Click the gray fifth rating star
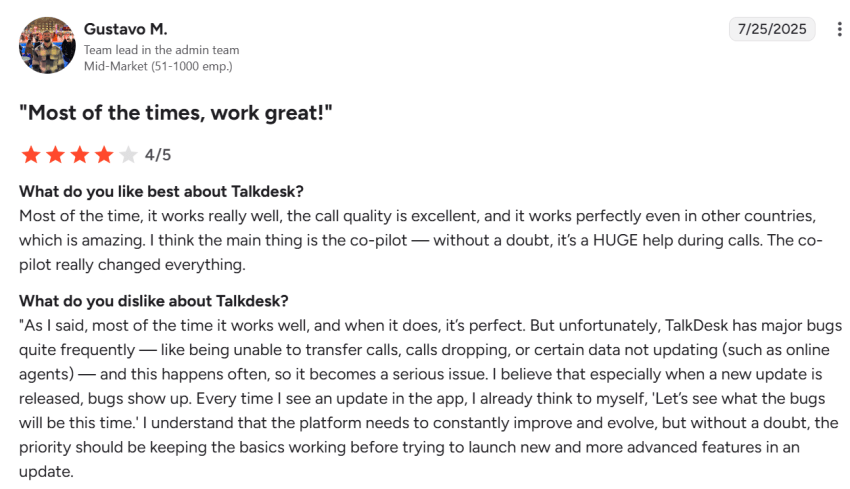Screen dimensions: 850x489 128,154
